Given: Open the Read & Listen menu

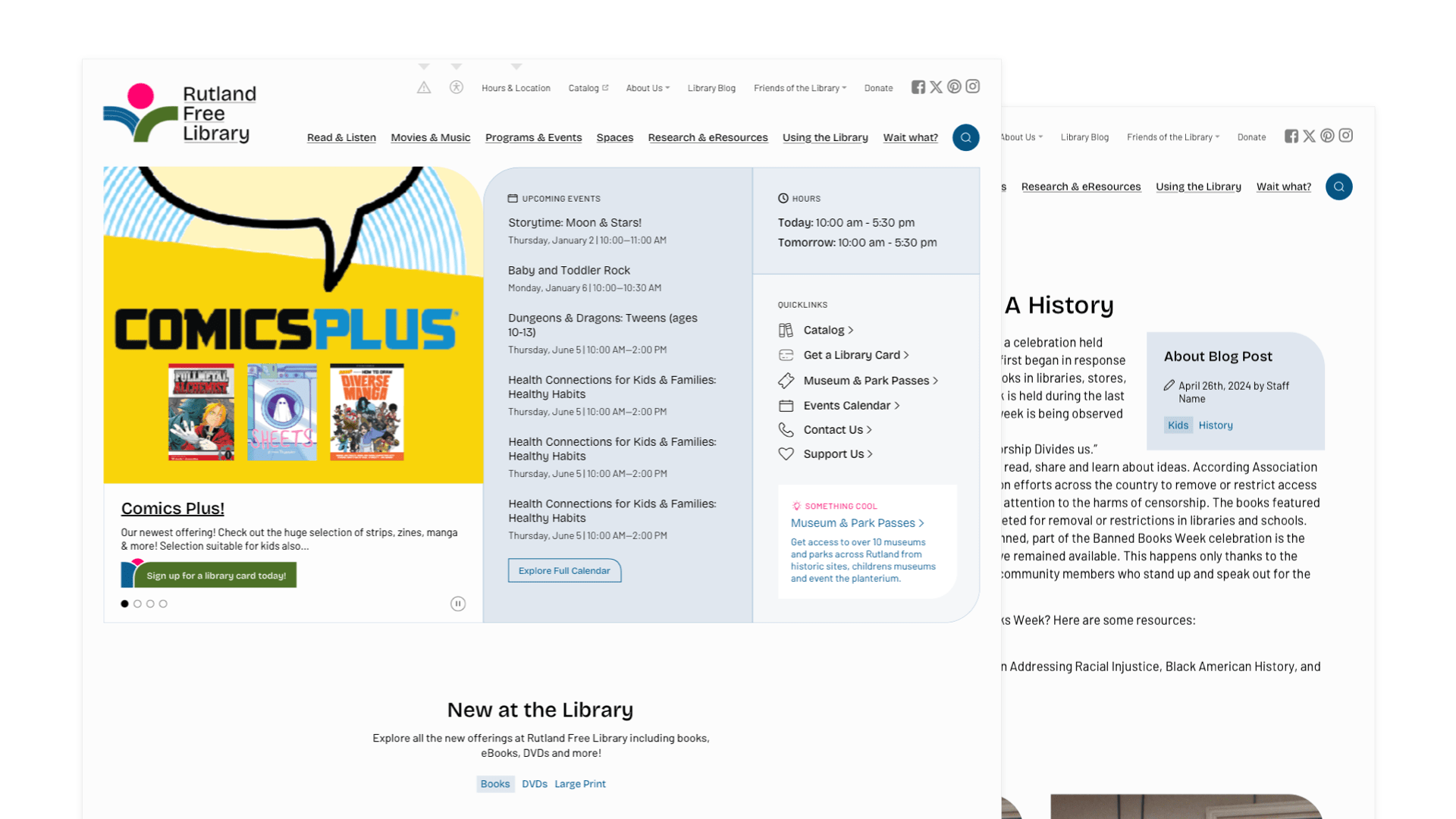Looking at the screenshot, I should click(341, 137).
